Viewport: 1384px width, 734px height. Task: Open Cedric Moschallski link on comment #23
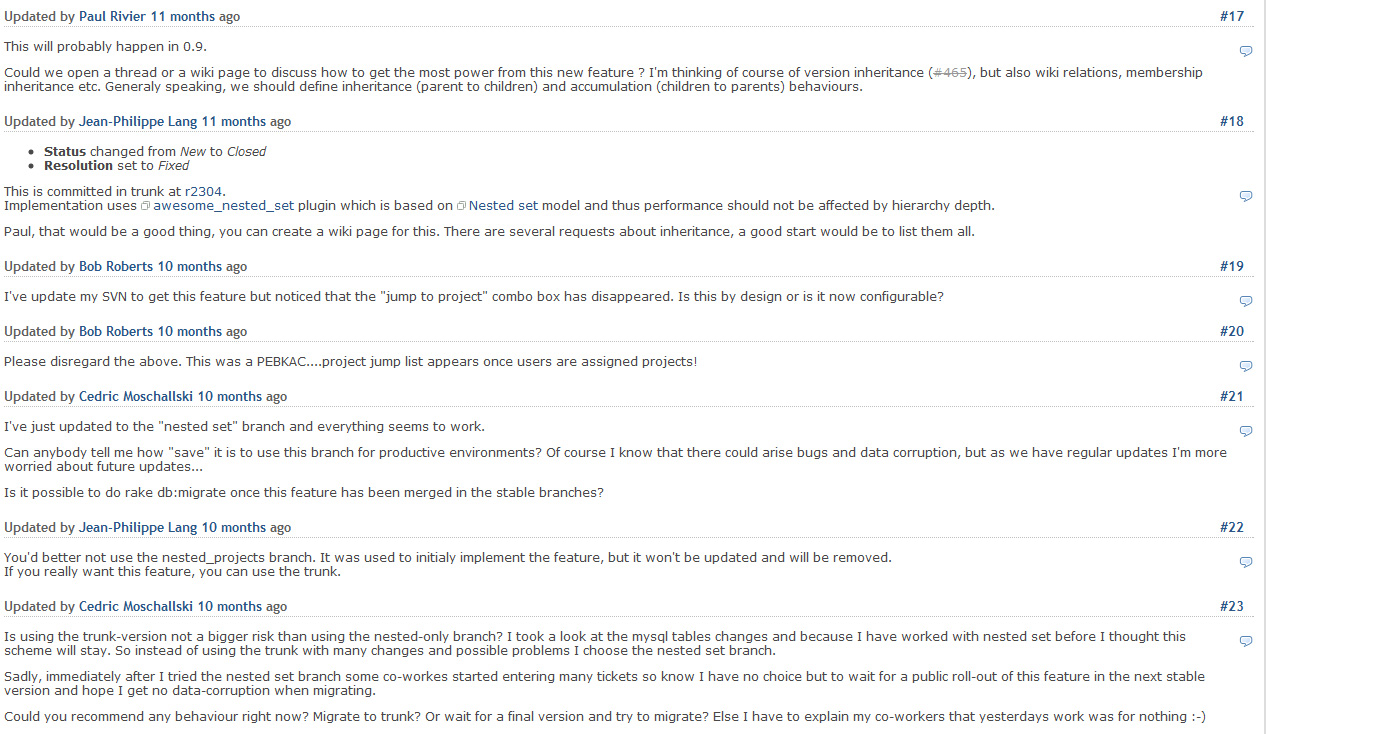coord(136,607)
